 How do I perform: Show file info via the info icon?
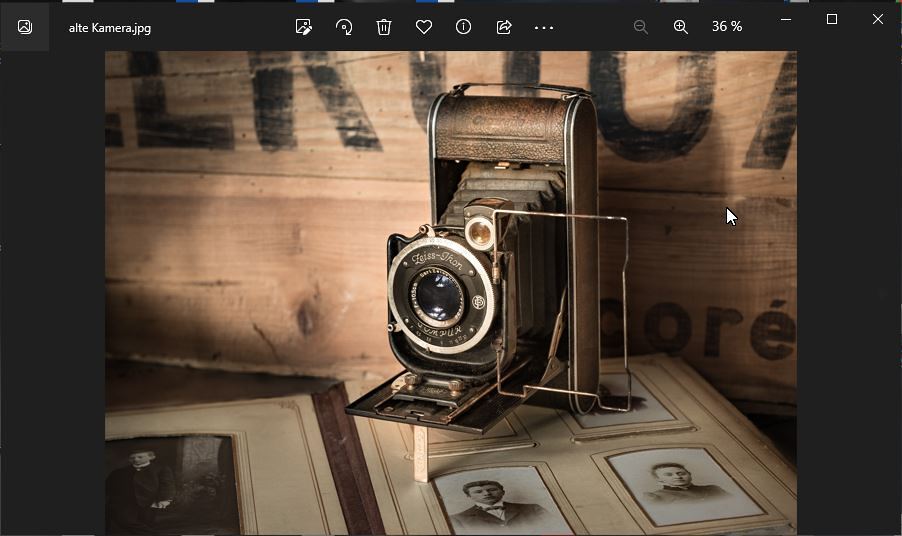(x=464, y=27)
